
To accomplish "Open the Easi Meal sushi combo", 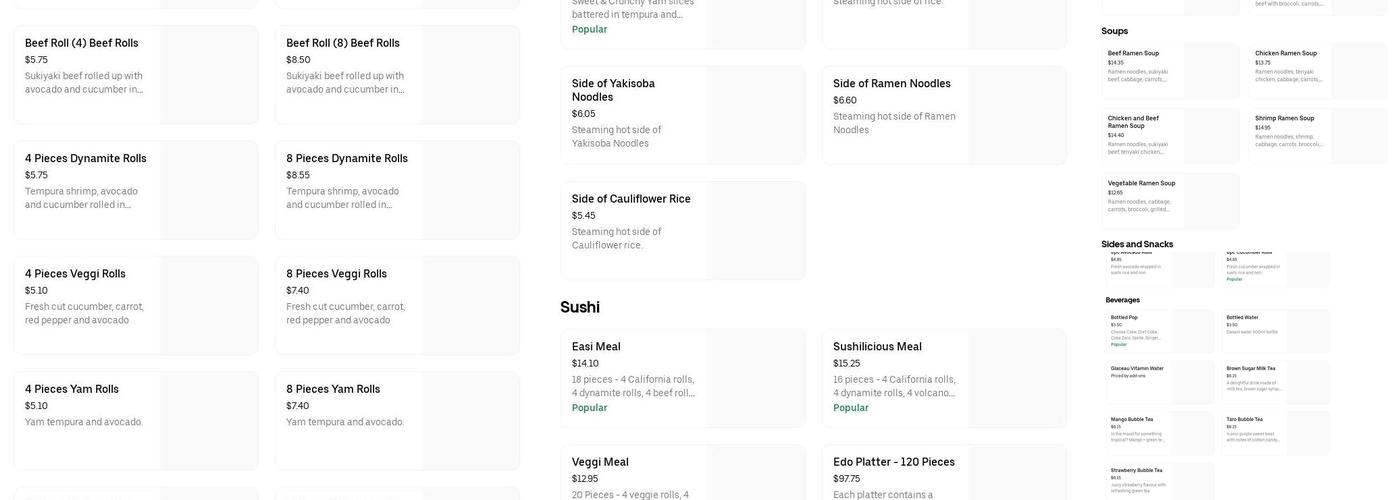I will coord(682,378).
